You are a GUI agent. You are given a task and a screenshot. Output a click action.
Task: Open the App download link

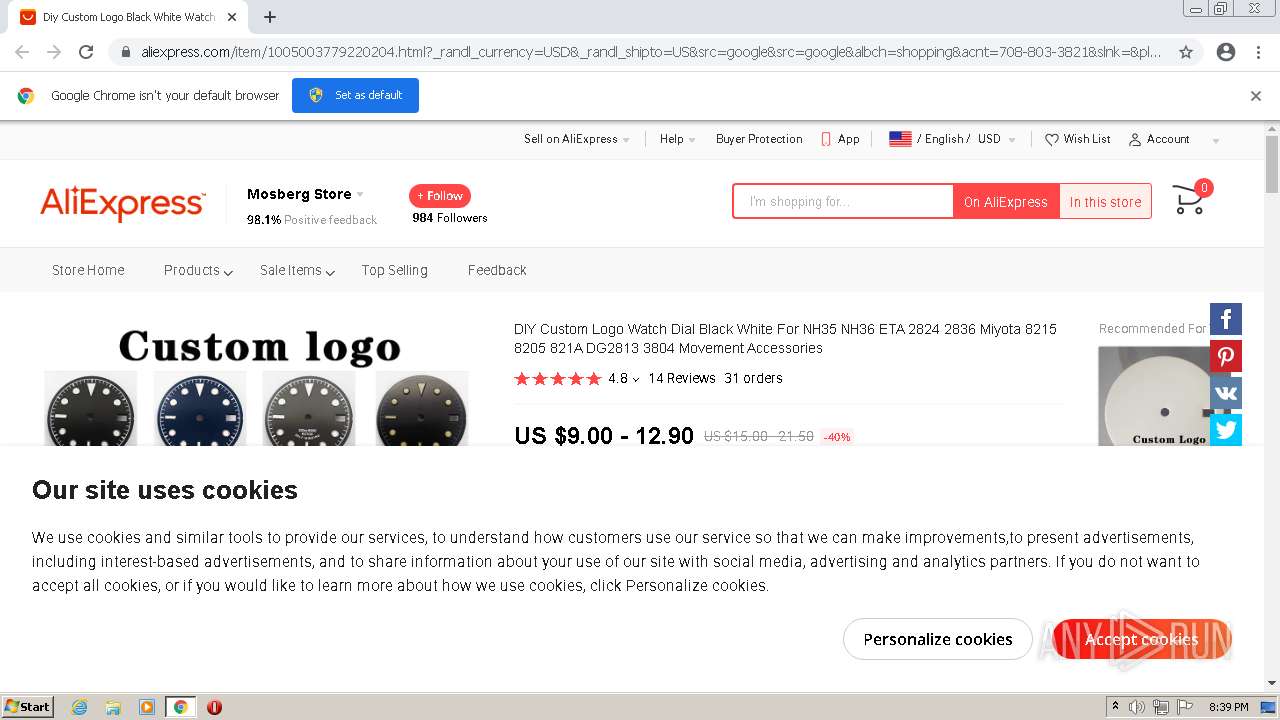[840, 139]
